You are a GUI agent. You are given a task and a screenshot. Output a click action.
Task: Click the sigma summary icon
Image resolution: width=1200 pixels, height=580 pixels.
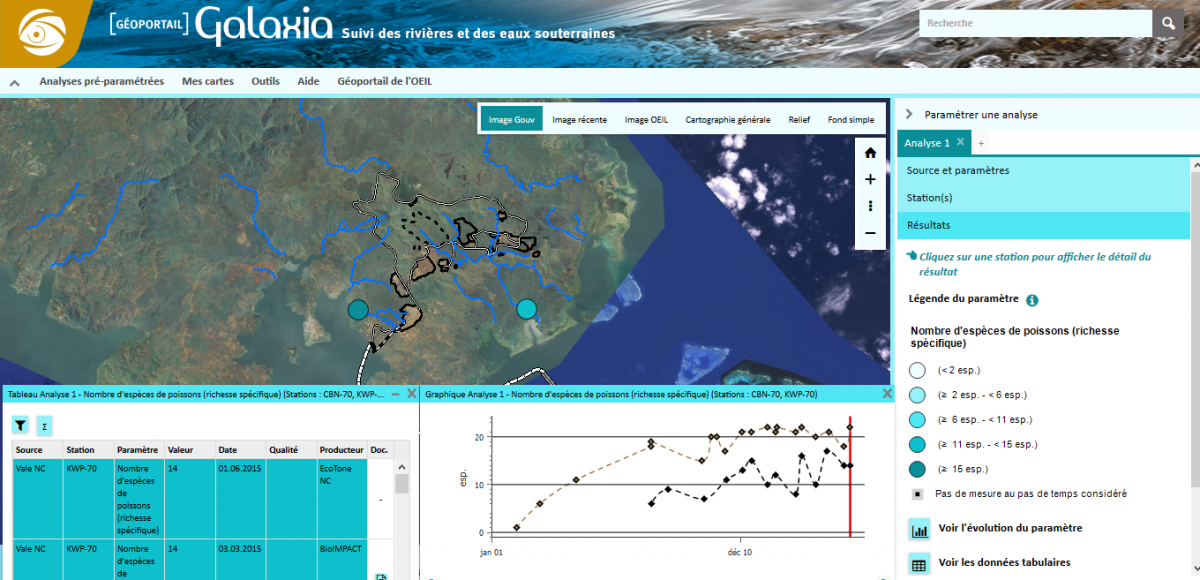(x=44, y=426)
